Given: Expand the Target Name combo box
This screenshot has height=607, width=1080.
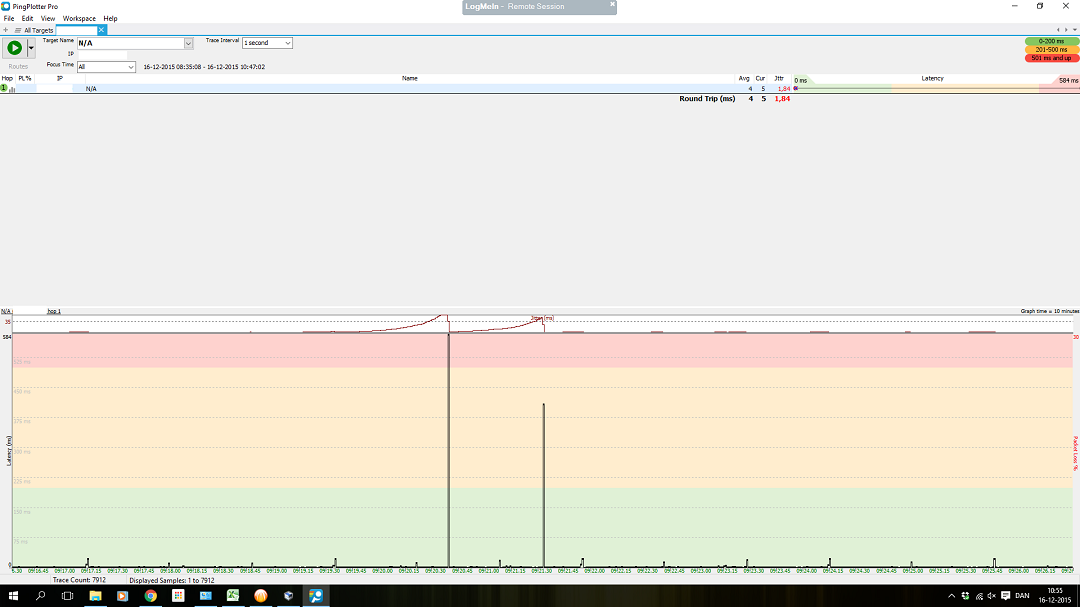Looking at the screenshot, I should tap(188, 44).
